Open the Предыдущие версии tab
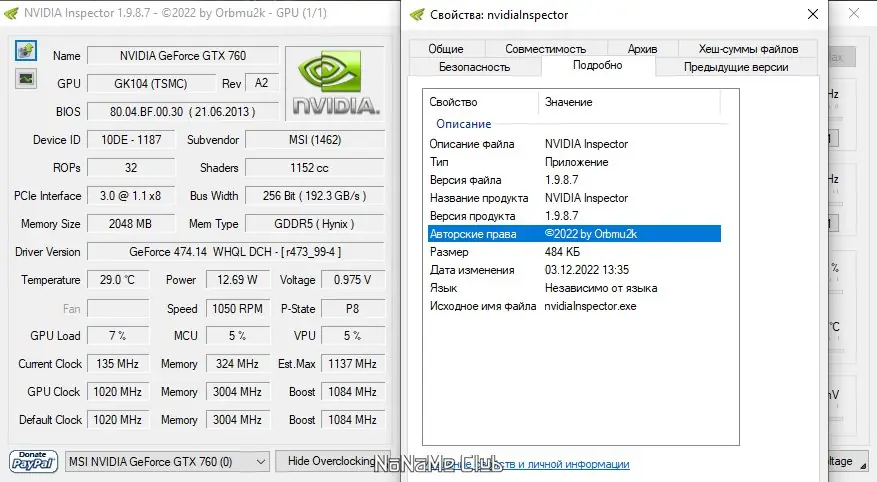The image size is (877, 482). (735, 67)
